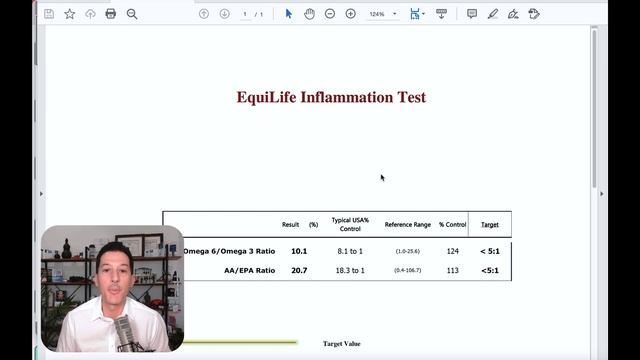640x360 pixels.
Task: Click the Omega 6/Omega 3 Ratio label
Action: pos(229,251)
